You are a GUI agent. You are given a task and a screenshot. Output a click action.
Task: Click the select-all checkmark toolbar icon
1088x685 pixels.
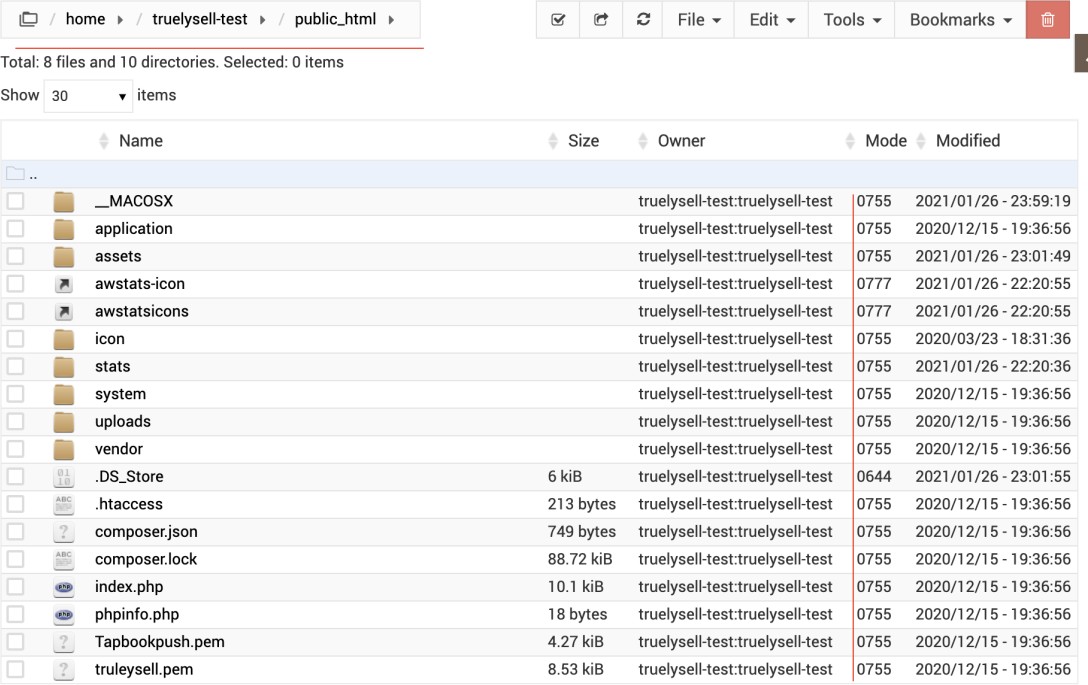558,20
